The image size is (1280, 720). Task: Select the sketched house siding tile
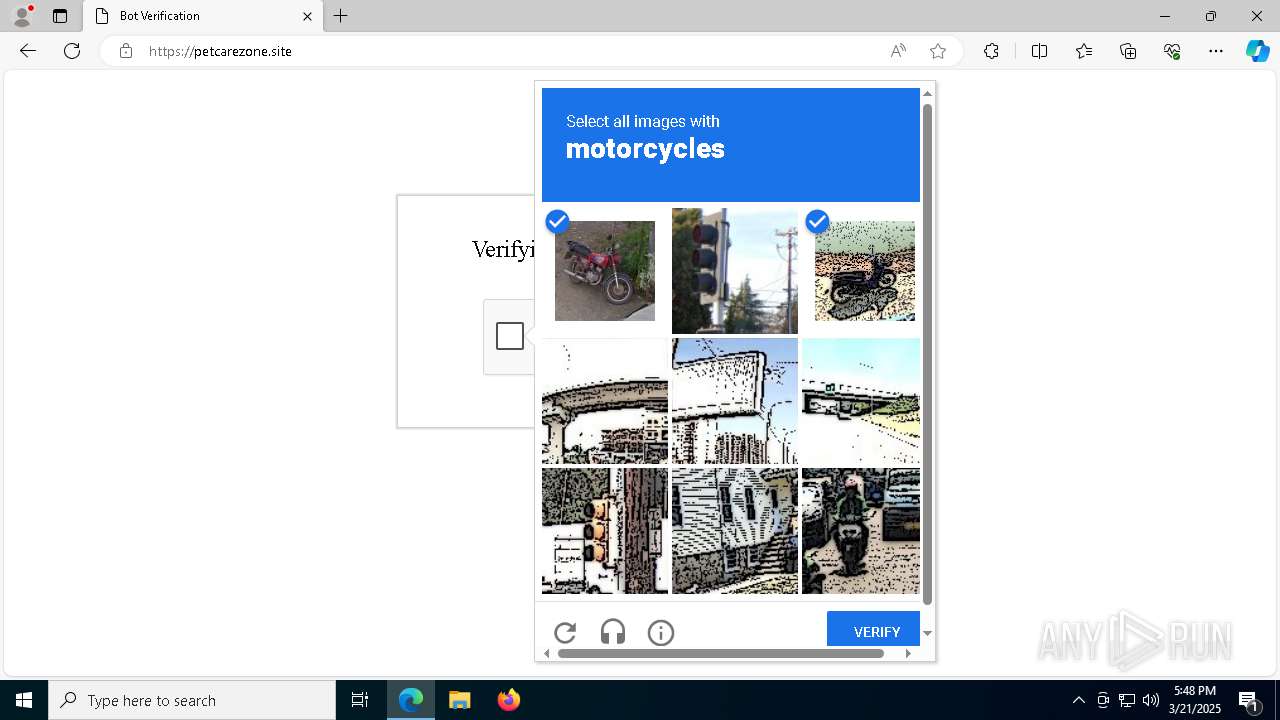pos(735,531)
